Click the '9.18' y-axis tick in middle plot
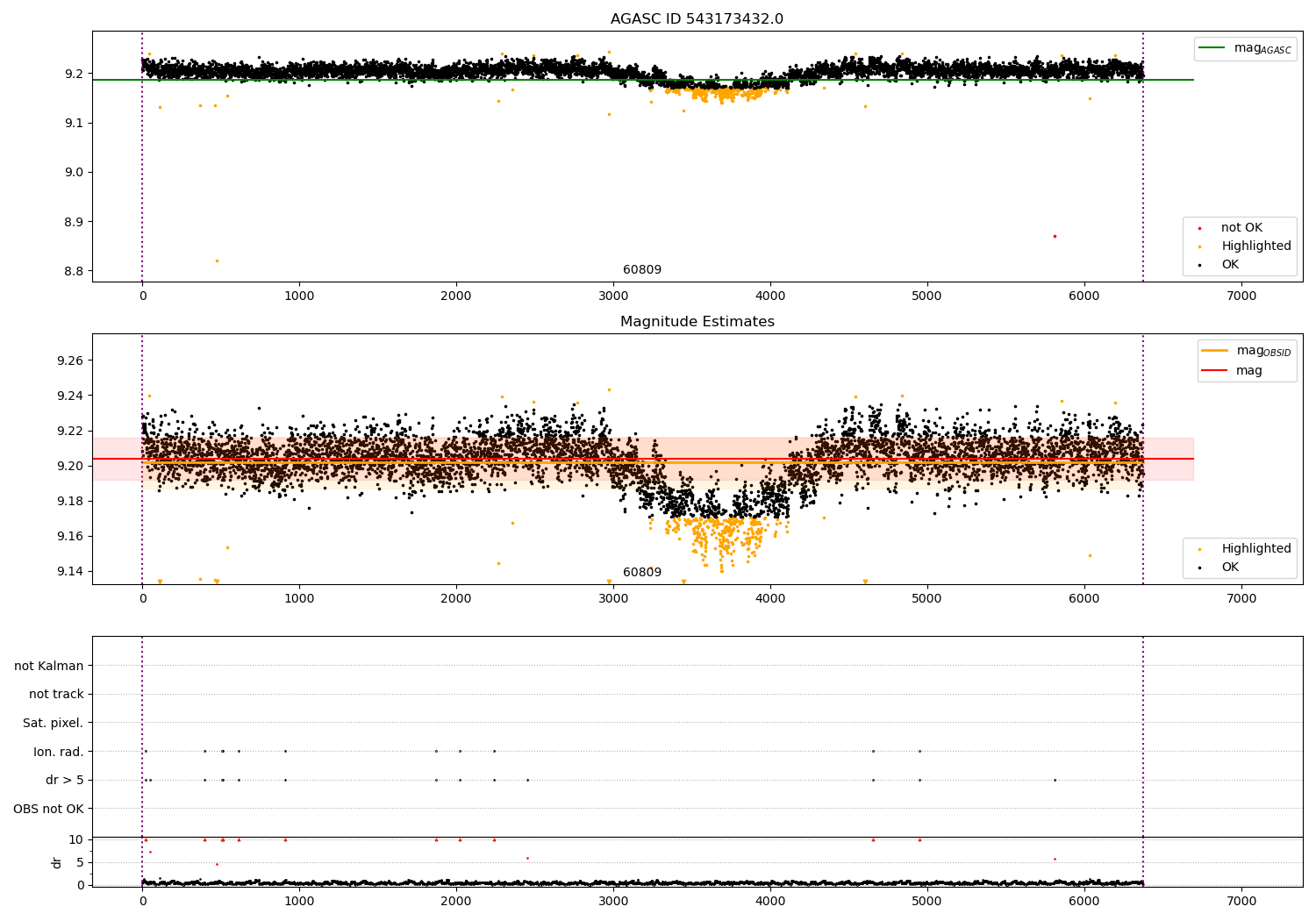1316x921 pixels. (71, 501)
